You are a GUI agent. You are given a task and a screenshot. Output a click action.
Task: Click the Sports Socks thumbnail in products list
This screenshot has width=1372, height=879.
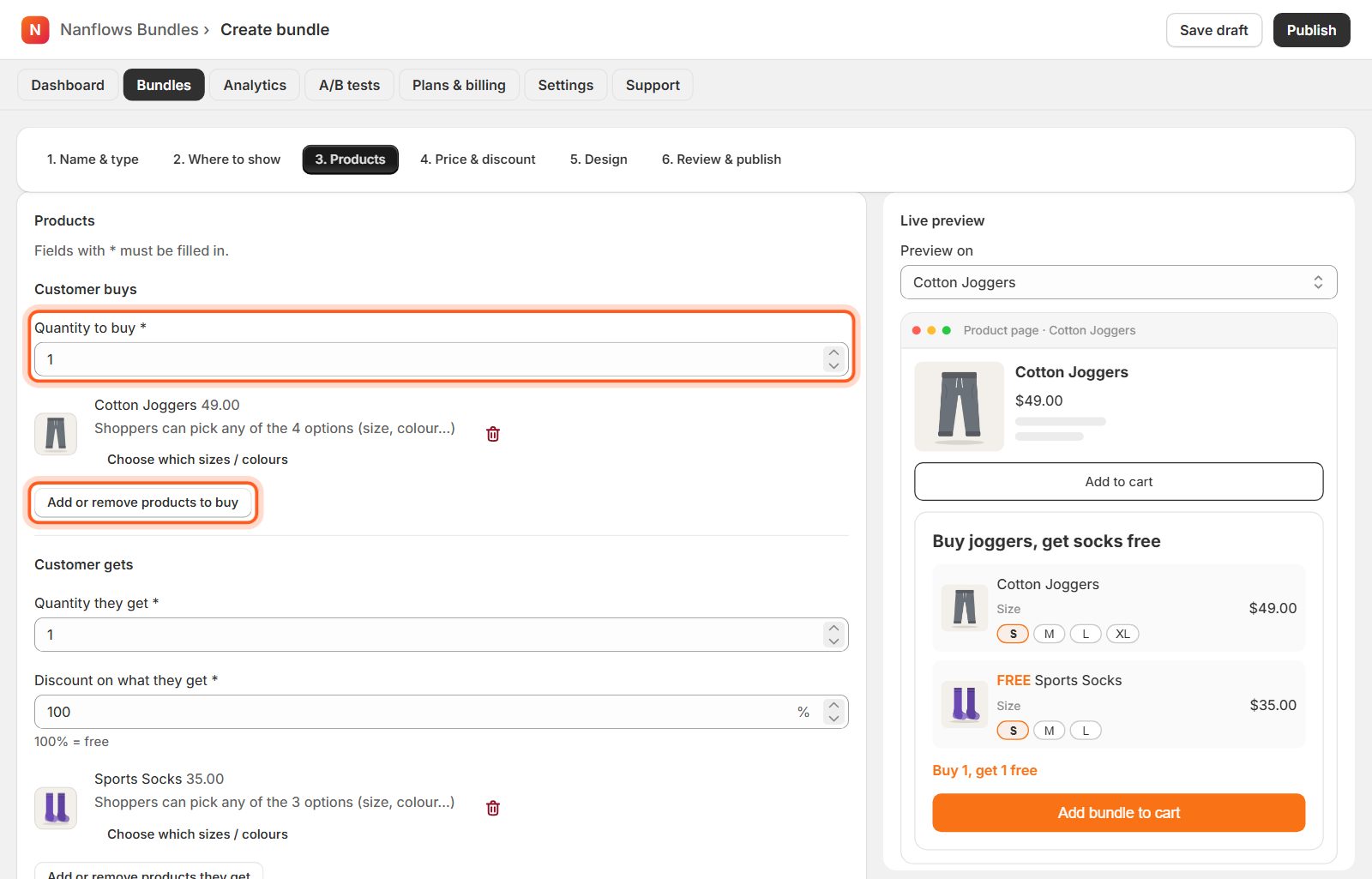(56, 808)
